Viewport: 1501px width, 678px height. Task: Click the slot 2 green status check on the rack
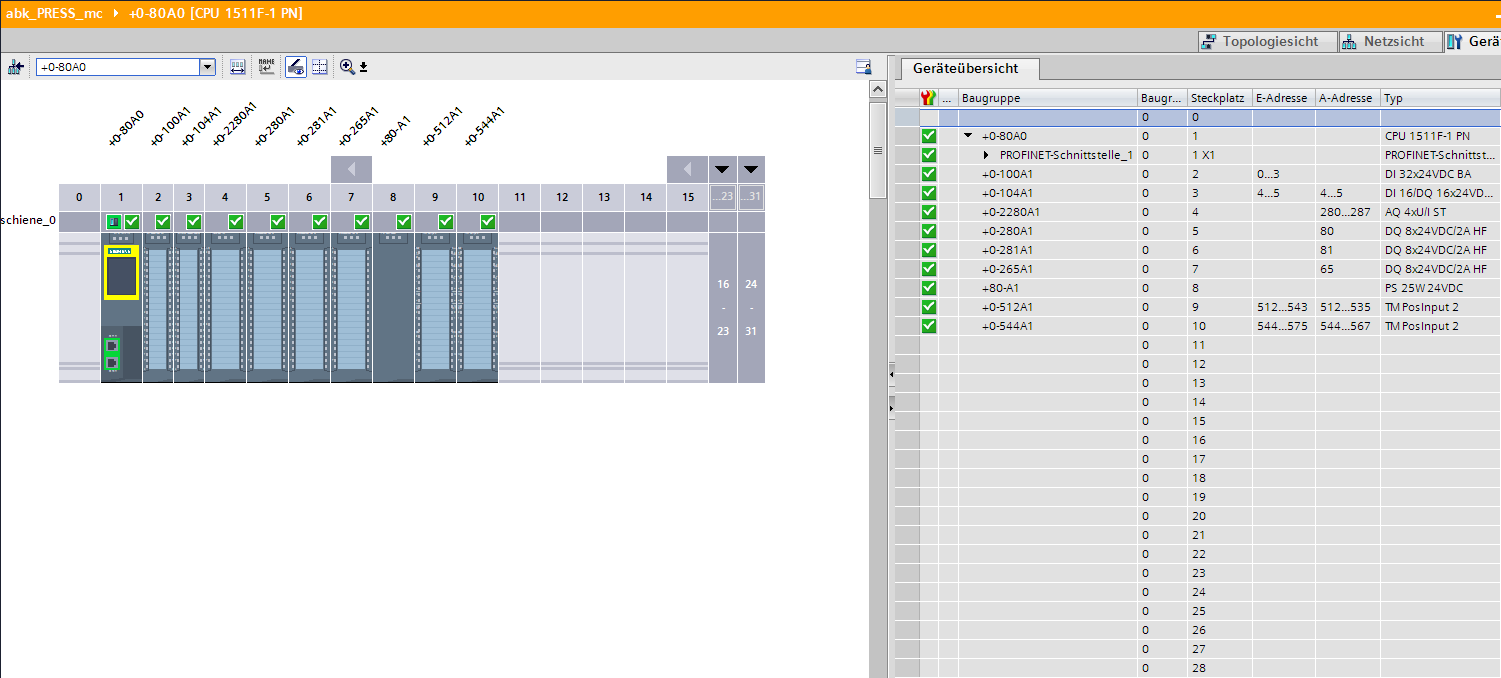point(163,222)
